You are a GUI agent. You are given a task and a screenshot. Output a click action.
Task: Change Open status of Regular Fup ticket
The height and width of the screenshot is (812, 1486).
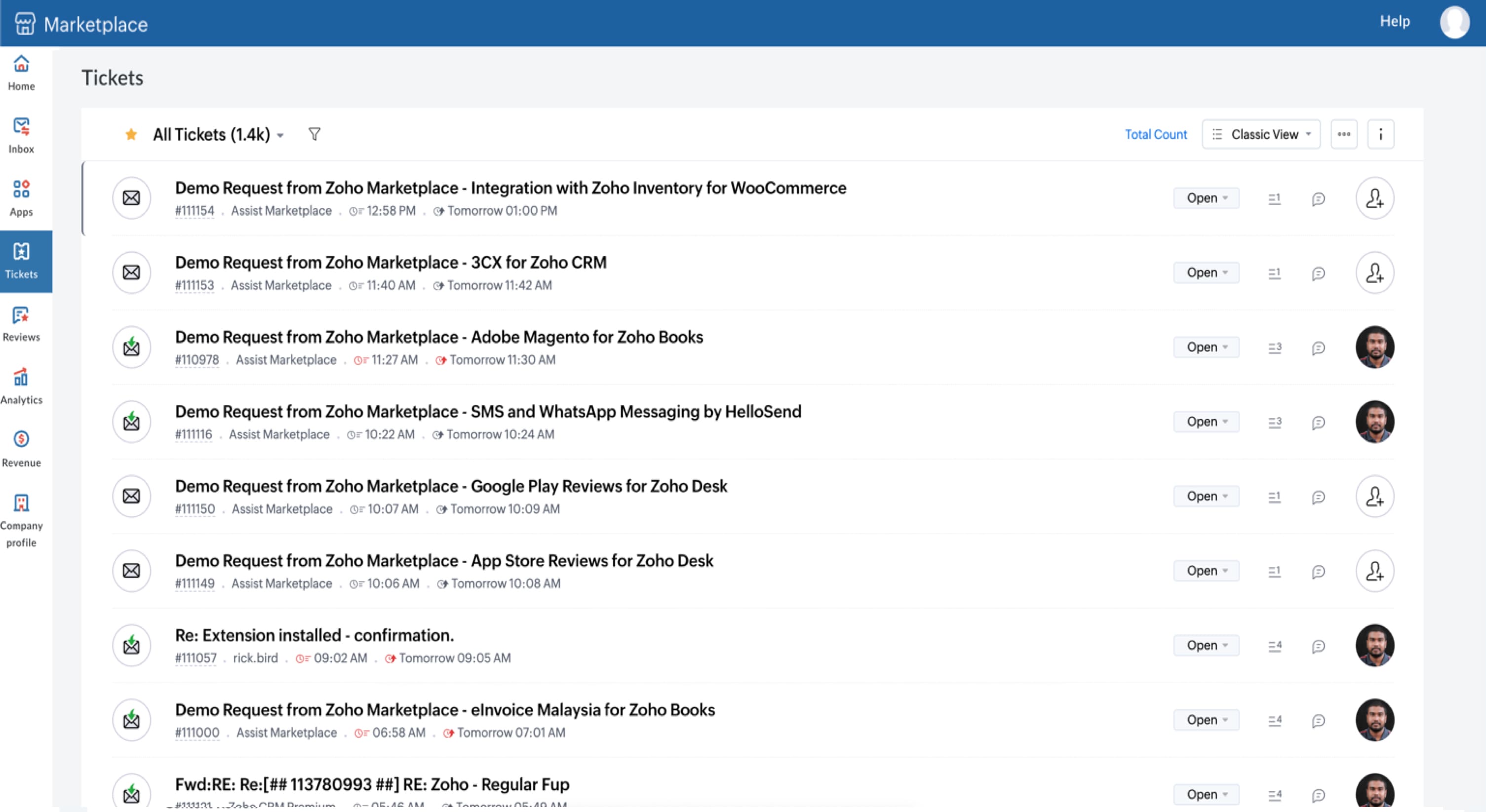tap(1206, 794)
